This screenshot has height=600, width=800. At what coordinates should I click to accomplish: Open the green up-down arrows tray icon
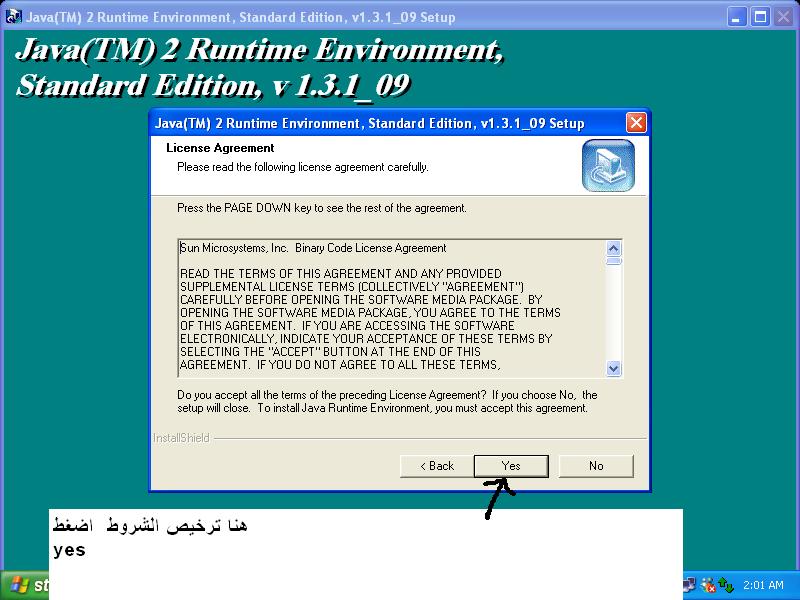[726, 585]
